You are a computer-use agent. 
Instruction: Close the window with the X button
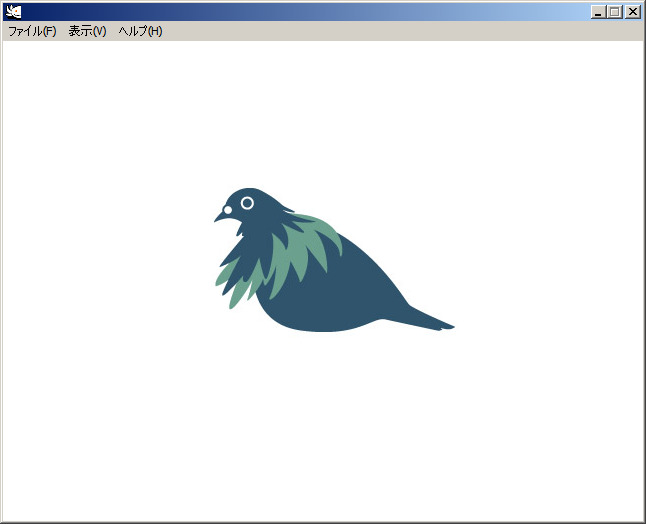point(632,12)
